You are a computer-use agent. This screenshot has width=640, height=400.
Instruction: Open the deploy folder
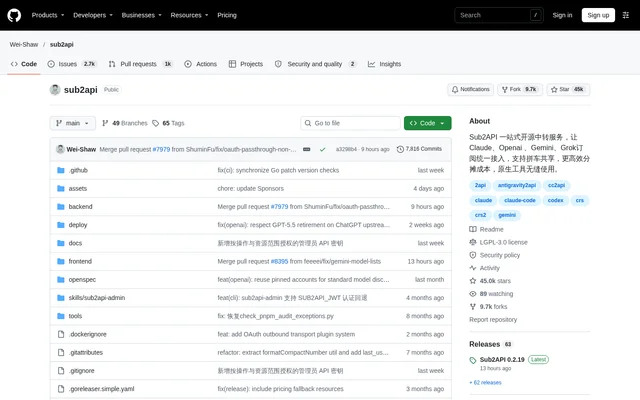78,225
